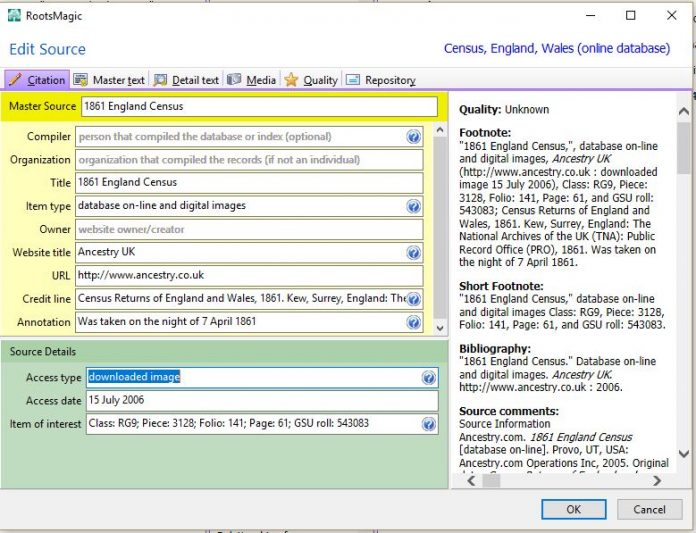This screenshot has width=696, height=533.
Task: Click the 'Footnote:' heading in preview
Action: pos(485,133)
